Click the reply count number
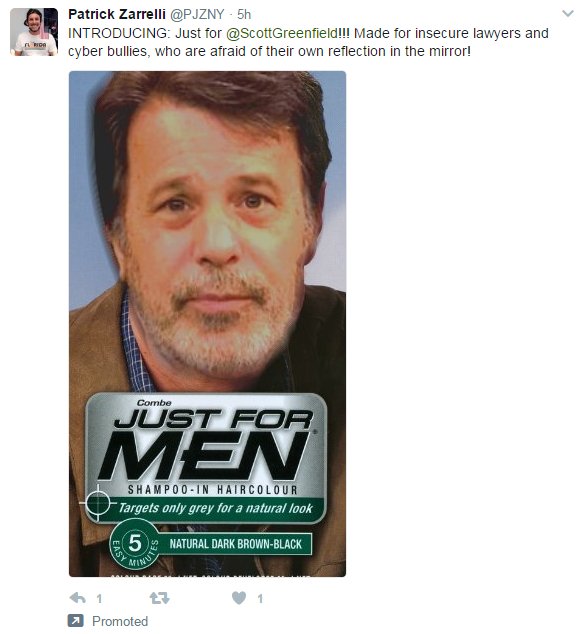Image resolution: width=582 pixels, height=634 pixels. pos(99,598)
